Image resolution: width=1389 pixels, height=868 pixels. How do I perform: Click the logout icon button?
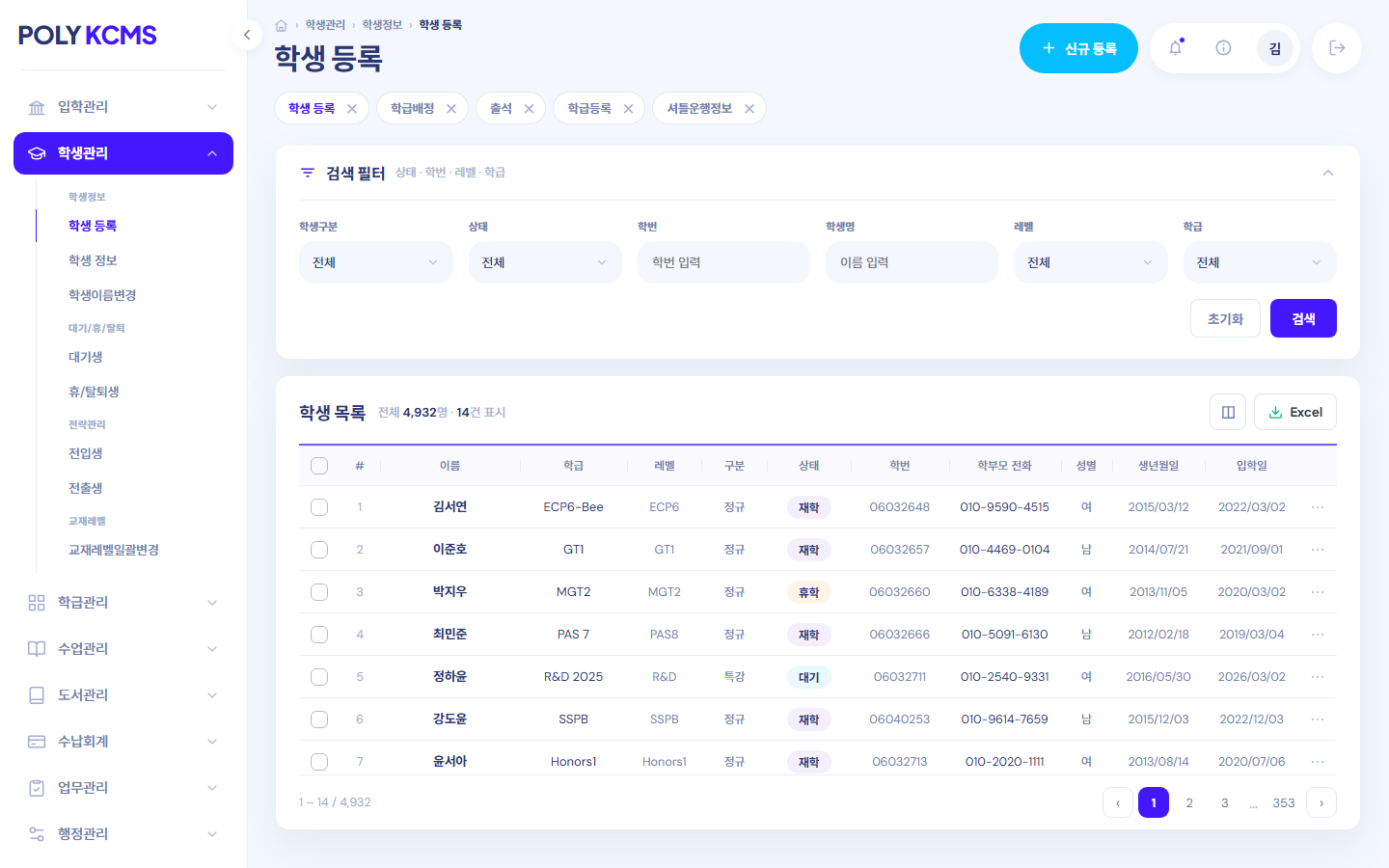[x=1337, y=48]
